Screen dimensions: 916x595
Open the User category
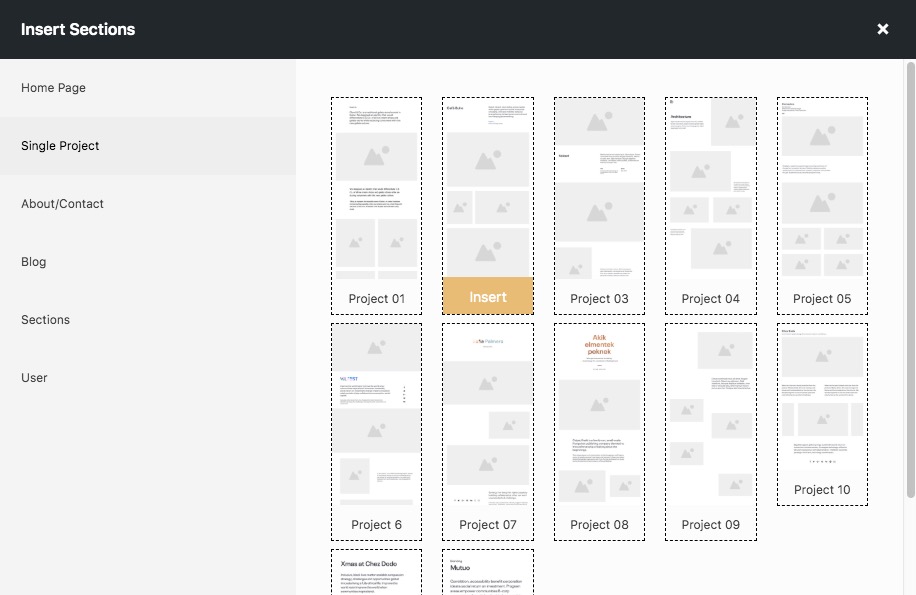point(148,378)
